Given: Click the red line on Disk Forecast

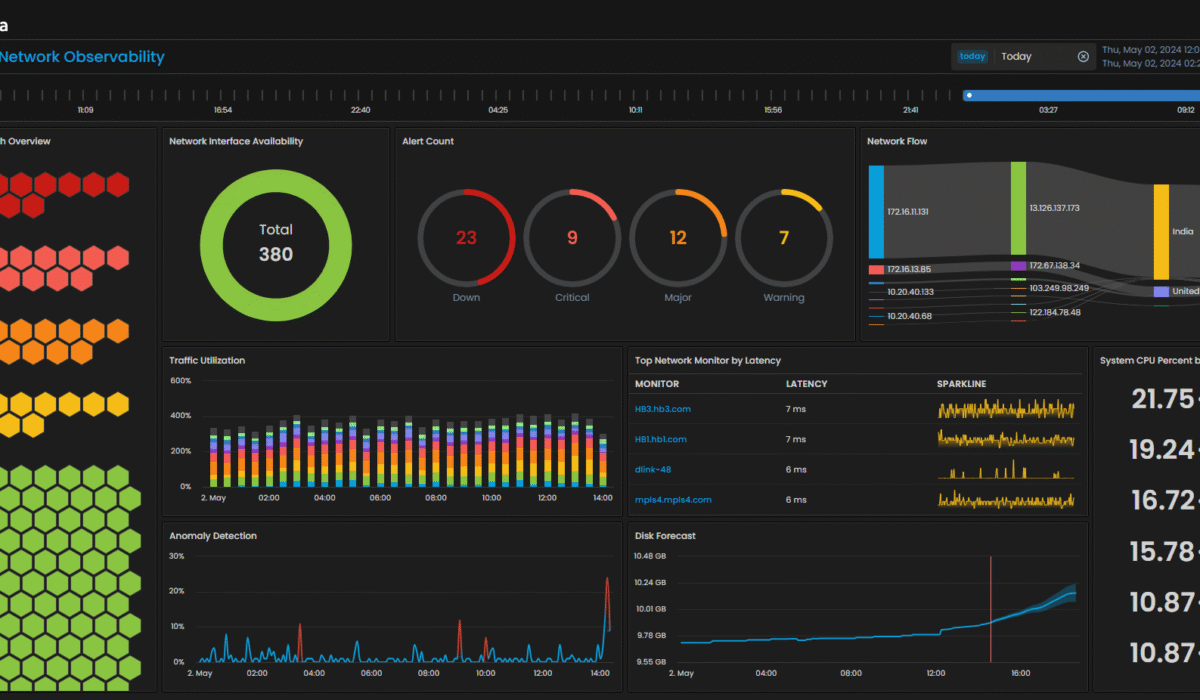Looking at the screenshot, I should 991,608.
